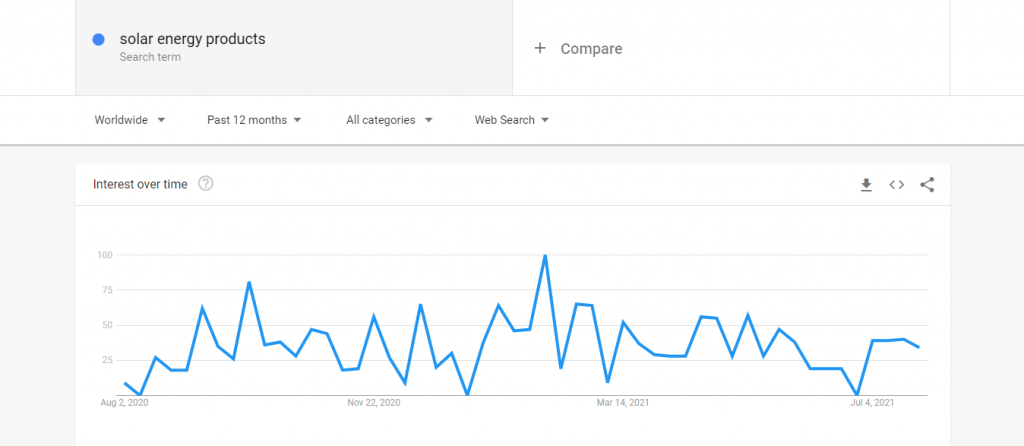Share the interest over time chart

click(x=927, y=185)
